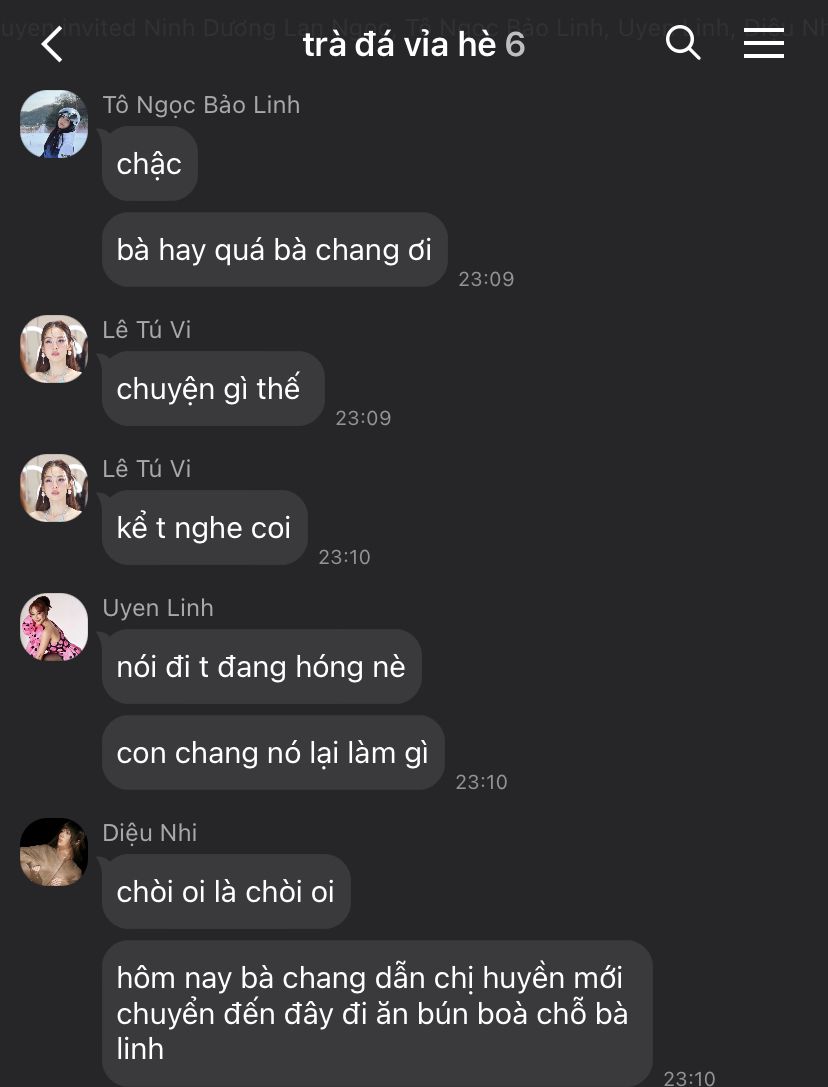Select the 'chòi oi là chòi oi' message
828x1087 pixels.
[x=225, y=892]
